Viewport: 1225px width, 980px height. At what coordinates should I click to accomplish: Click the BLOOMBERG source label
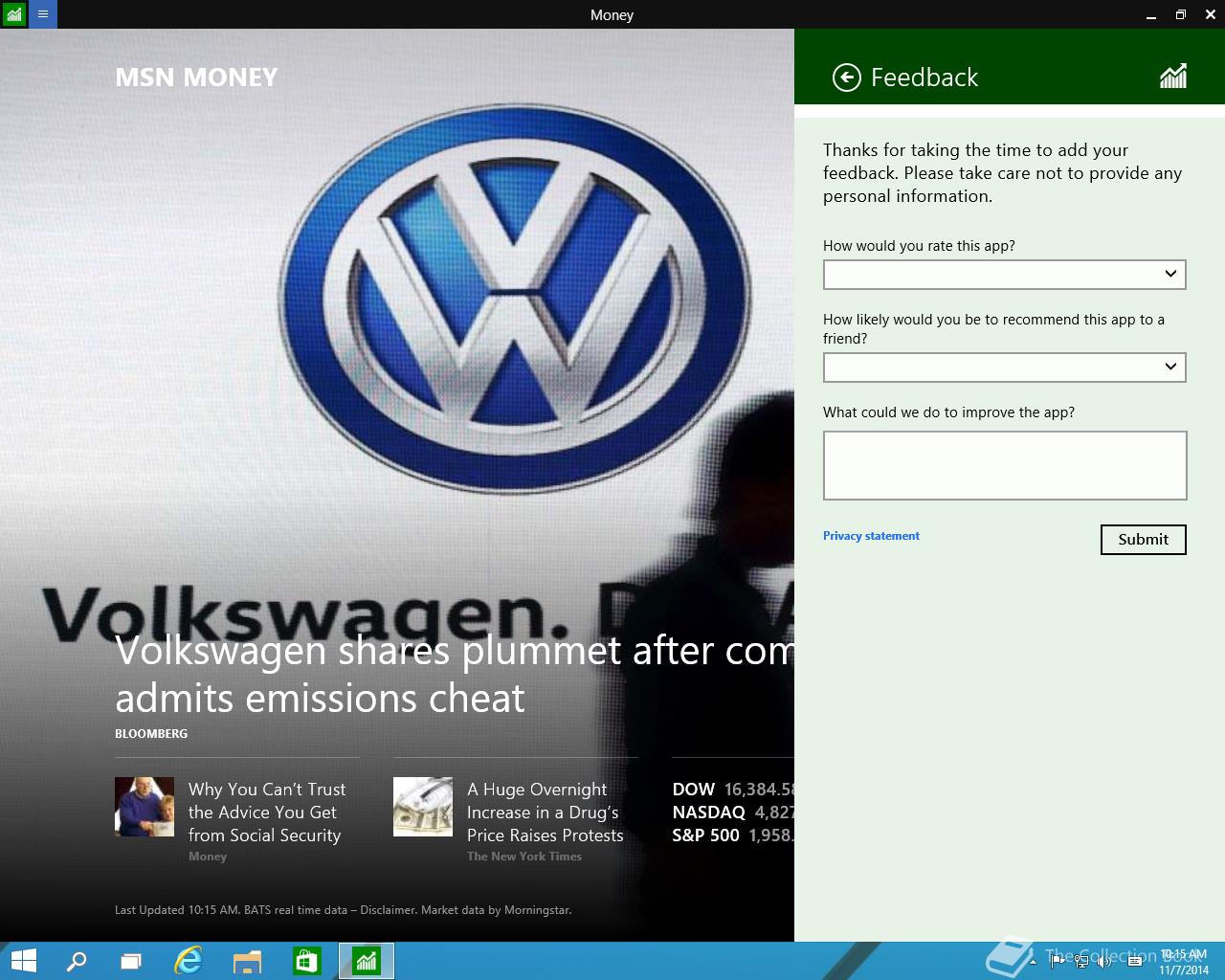pos(151,734)
